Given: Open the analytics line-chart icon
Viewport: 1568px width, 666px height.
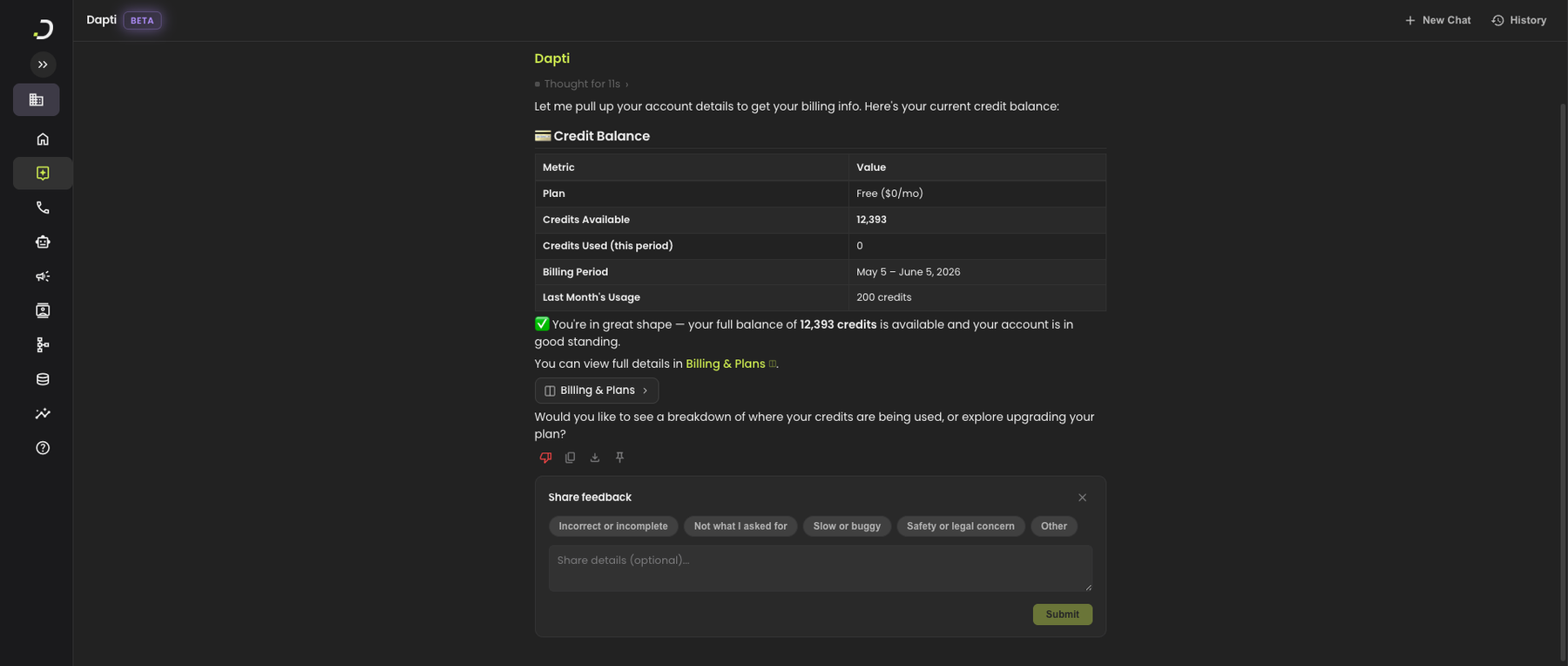Looking at the screenshot, I should [x=43, y=414].
